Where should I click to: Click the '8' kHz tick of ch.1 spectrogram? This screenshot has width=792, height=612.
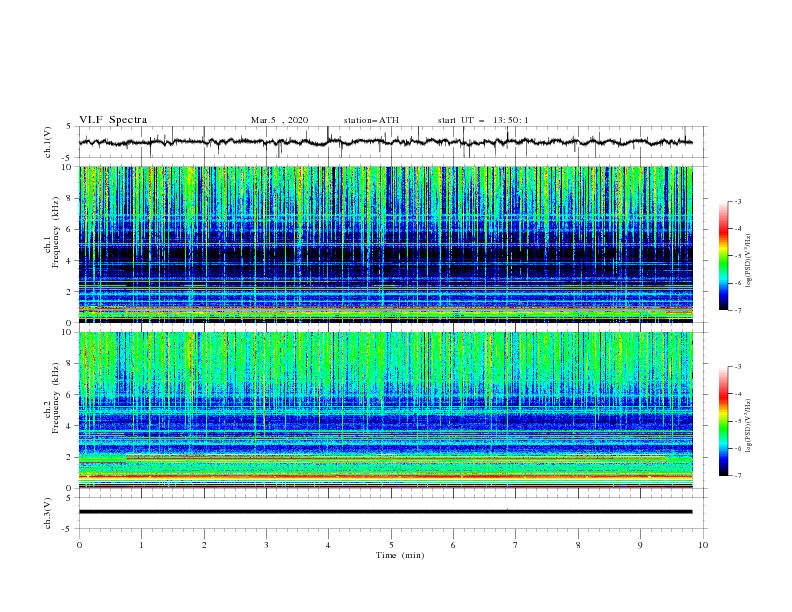coord(70,198)
